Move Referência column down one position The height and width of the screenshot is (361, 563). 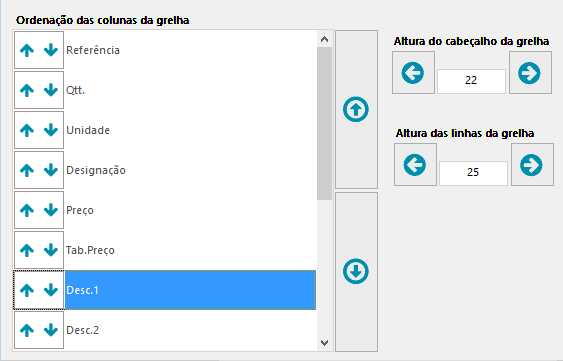click(x=51, y=50)
